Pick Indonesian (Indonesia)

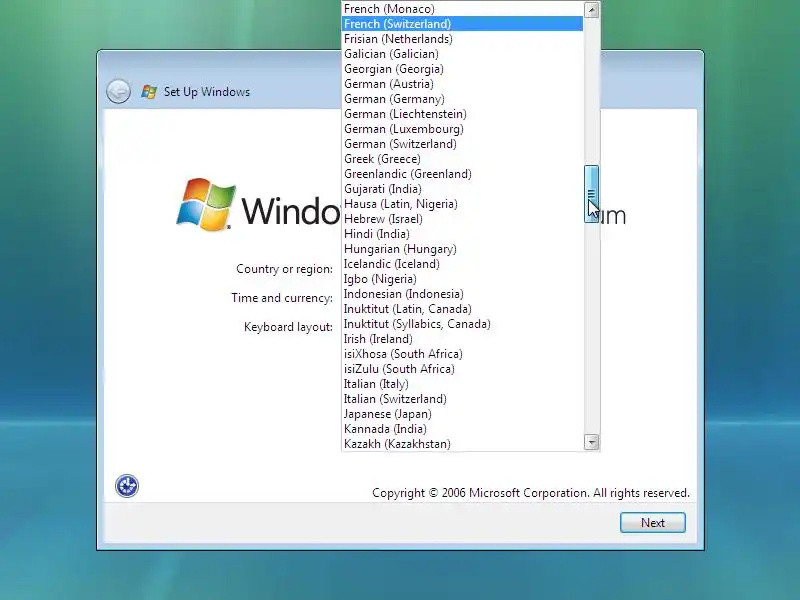[x=462, y=294]
